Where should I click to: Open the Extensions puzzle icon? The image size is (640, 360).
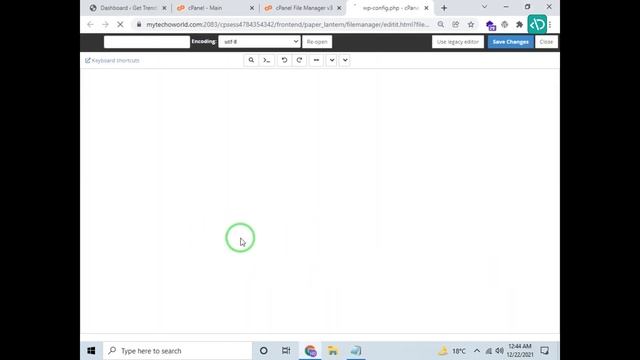coord(519,24)
